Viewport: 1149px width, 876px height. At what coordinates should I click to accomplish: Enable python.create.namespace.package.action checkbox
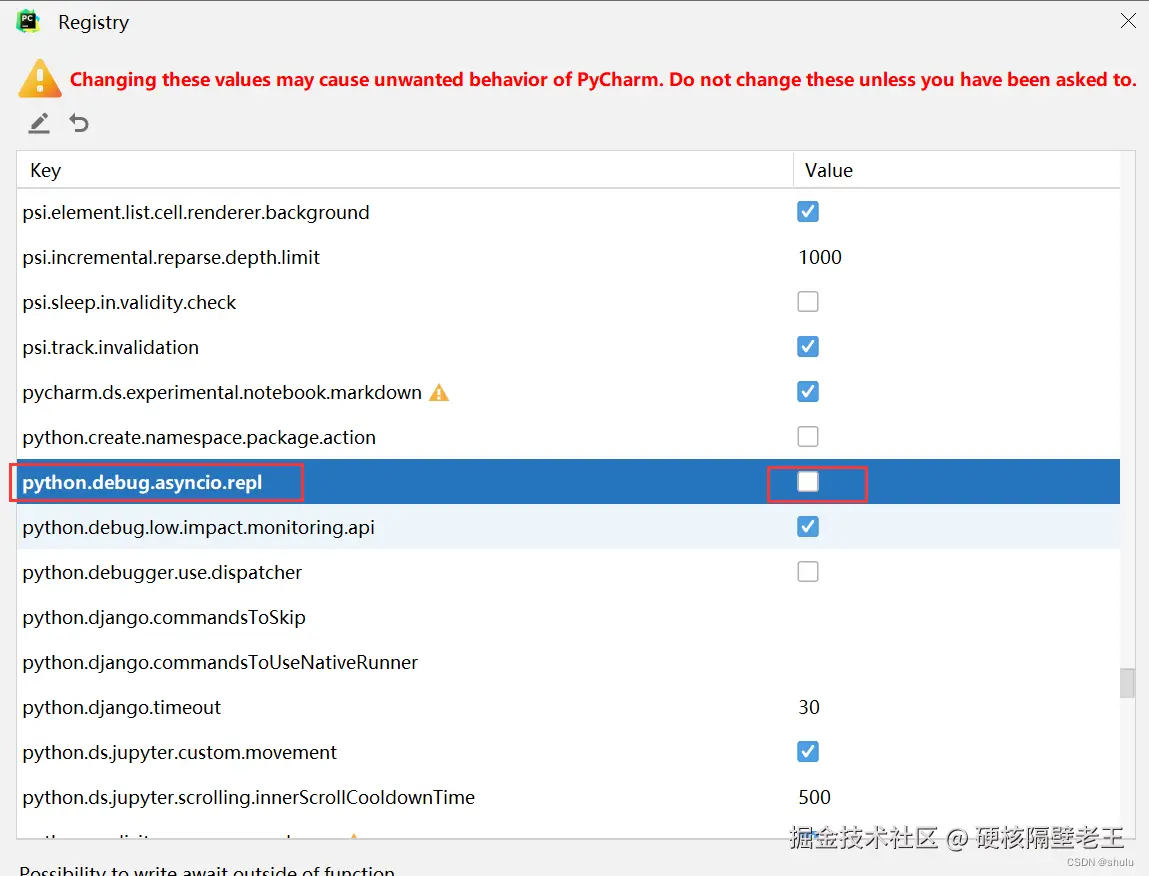pyautogui.click(x=808, y=436)
